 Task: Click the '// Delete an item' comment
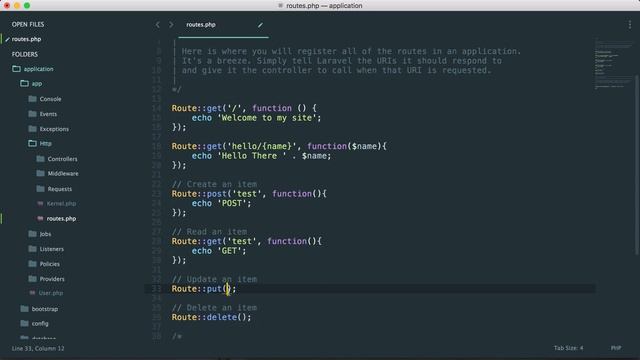(x=214, y=308)
